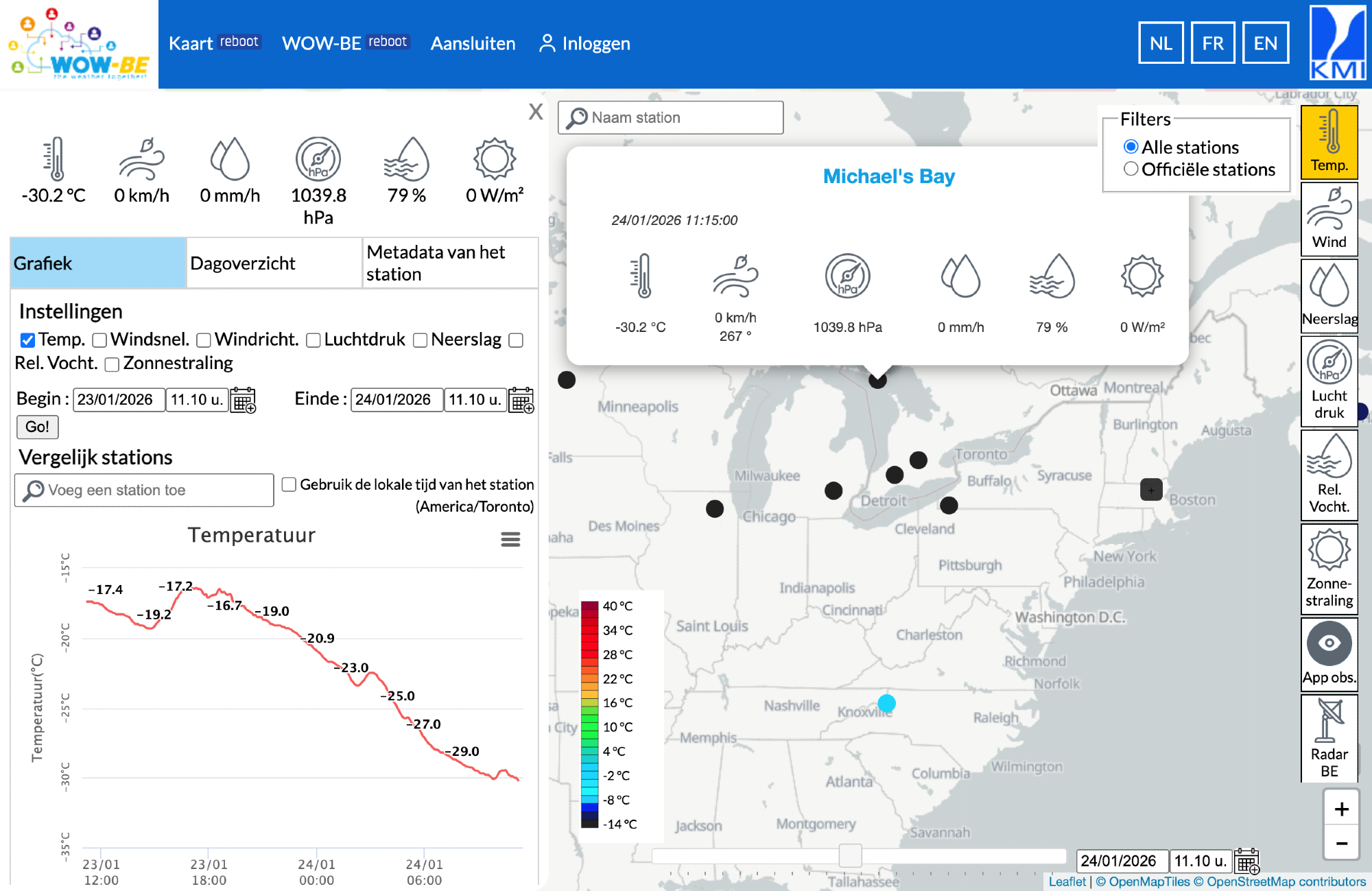Click the KMI logo
Viewport: 1372px width, 891px height.
(1337, 44)
